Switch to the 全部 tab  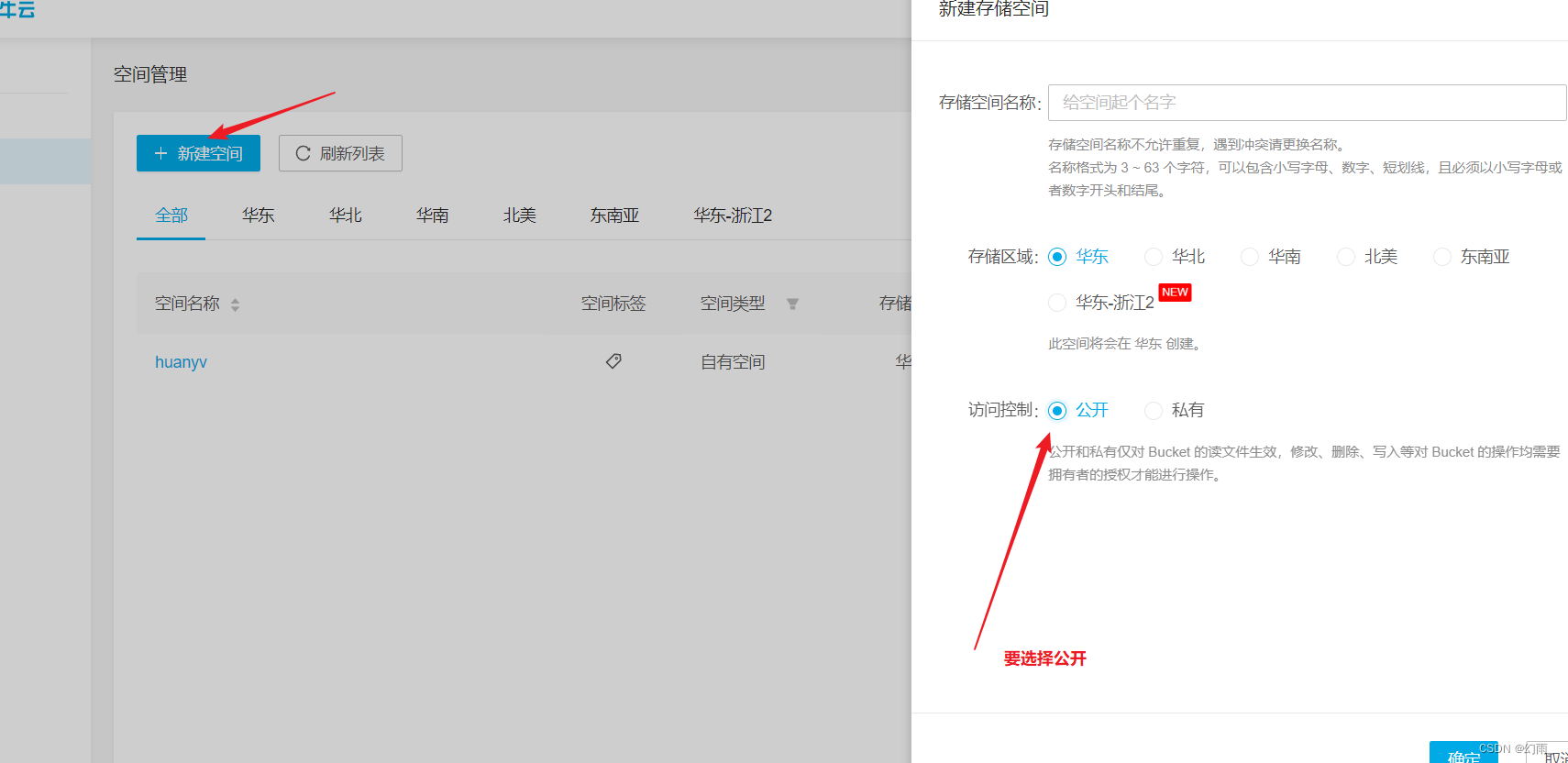[x=171, y=216]
